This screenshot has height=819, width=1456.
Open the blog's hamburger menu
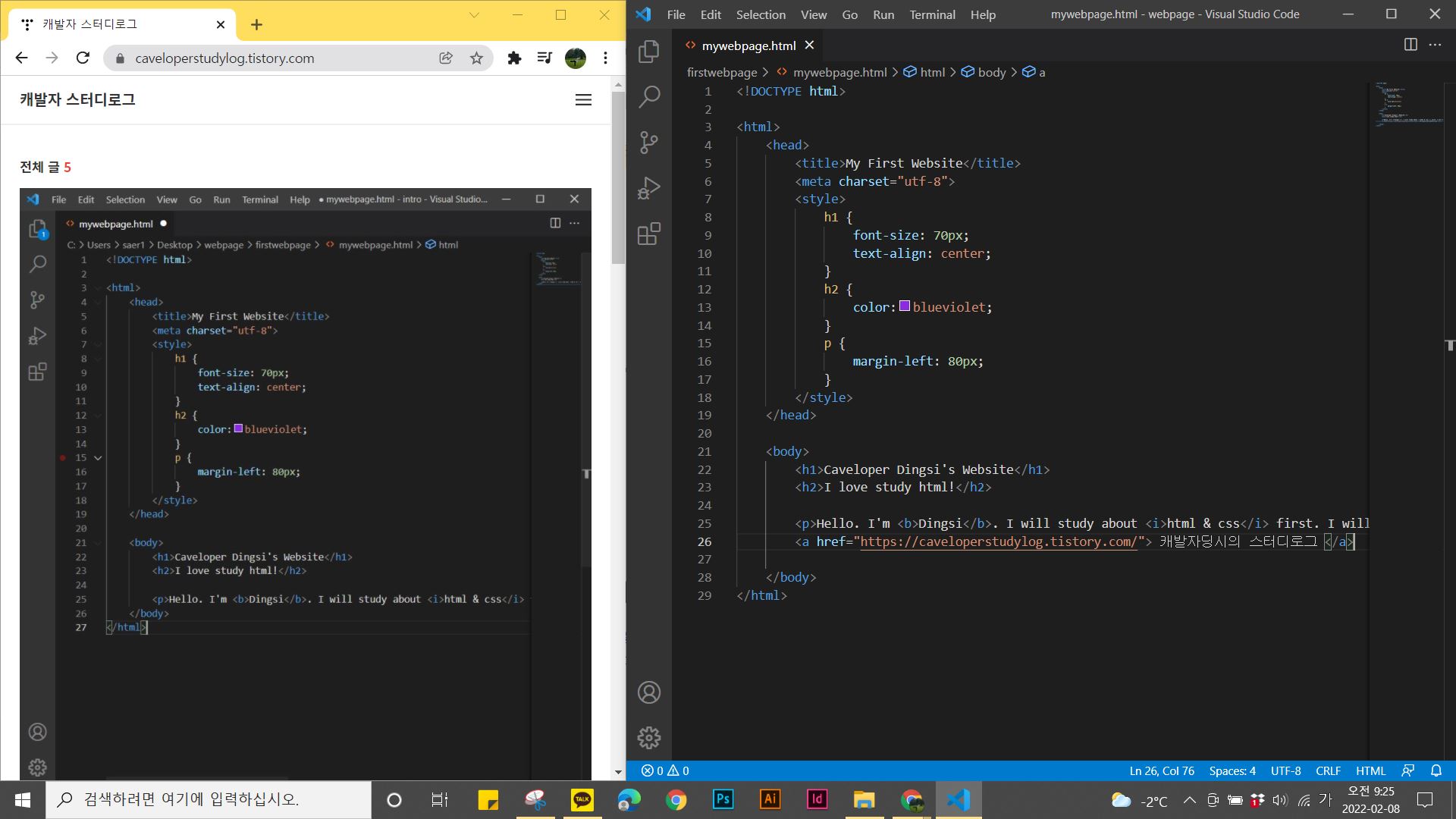[583, 100]
